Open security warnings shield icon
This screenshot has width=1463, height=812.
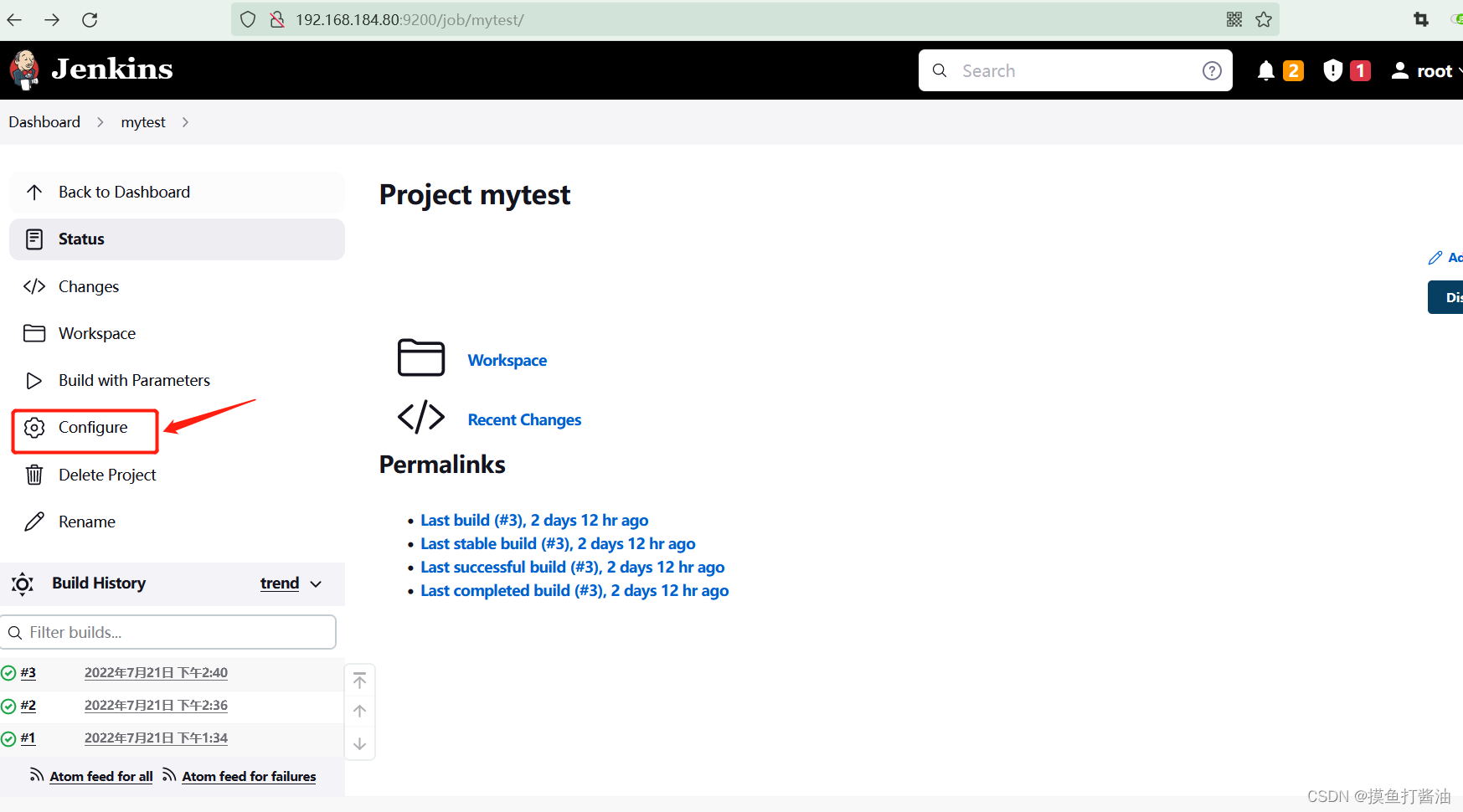pyautogui.click(x=1332, y=71)
